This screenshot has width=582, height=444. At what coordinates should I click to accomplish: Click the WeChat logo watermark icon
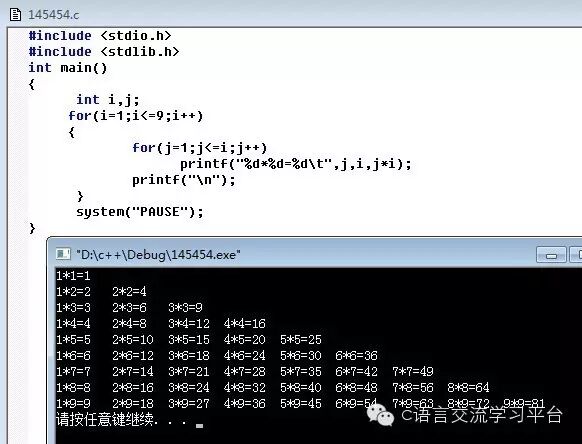point(380,415)
